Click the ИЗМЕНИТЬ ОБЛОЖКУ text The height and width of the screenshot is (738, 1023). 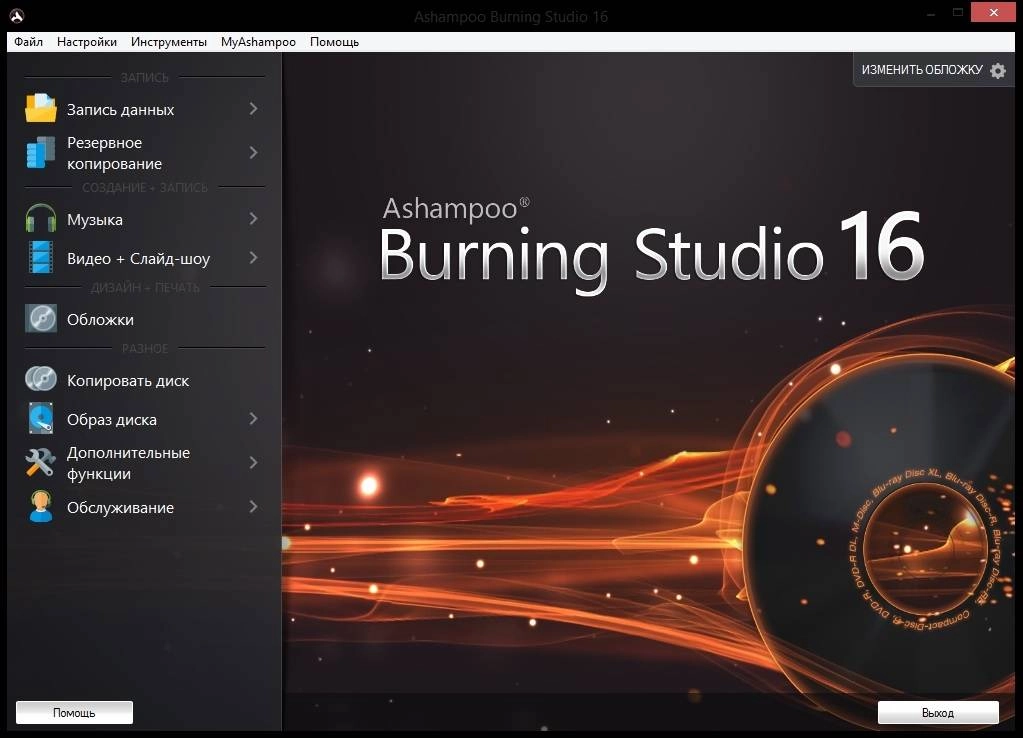pos(922,70)
